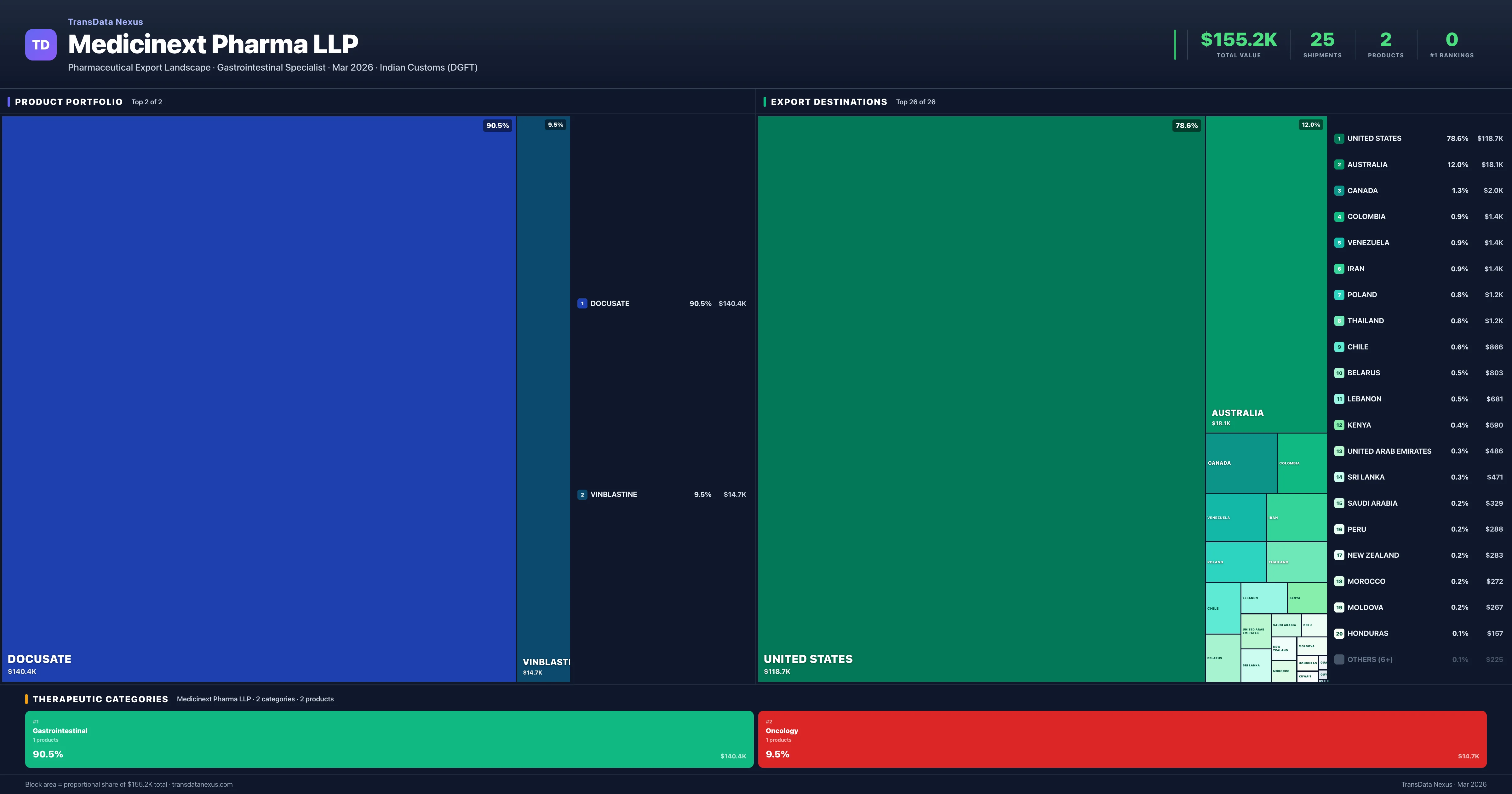Select the Docusate treemap block
Image resolution: width=1512 pixels, height=794 pixels.
tap(258, 399)
